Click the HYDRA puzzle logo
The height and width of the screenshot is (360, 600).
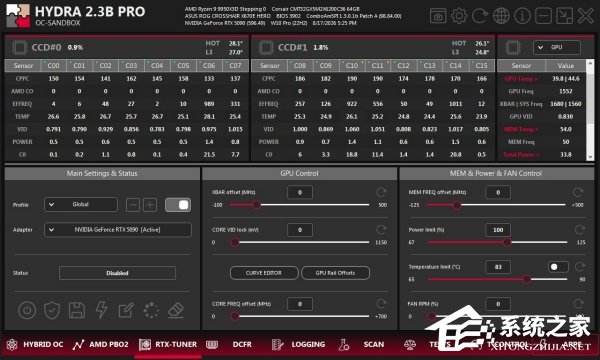[18, 16]
